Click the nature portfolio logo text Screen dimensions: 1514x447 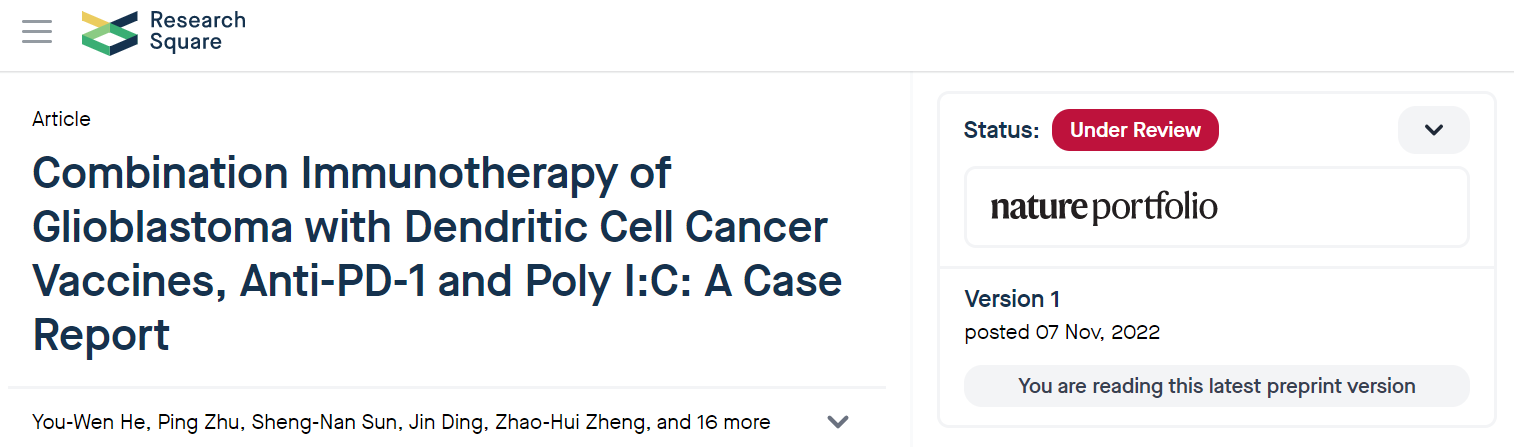(x=1104, y=208)
